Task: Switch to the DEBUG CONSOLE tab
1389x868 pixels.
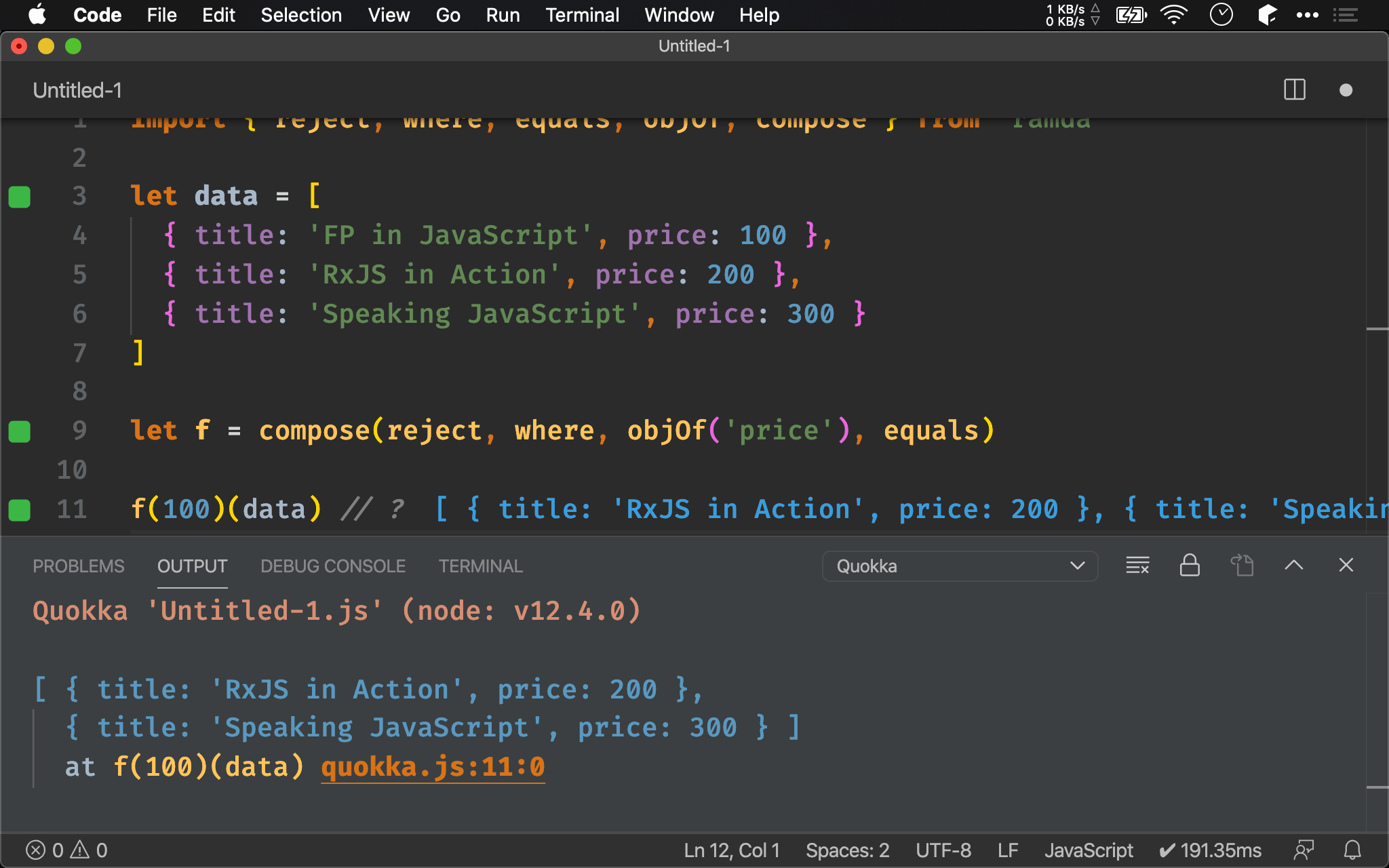Action: click(x=332, y=566)
